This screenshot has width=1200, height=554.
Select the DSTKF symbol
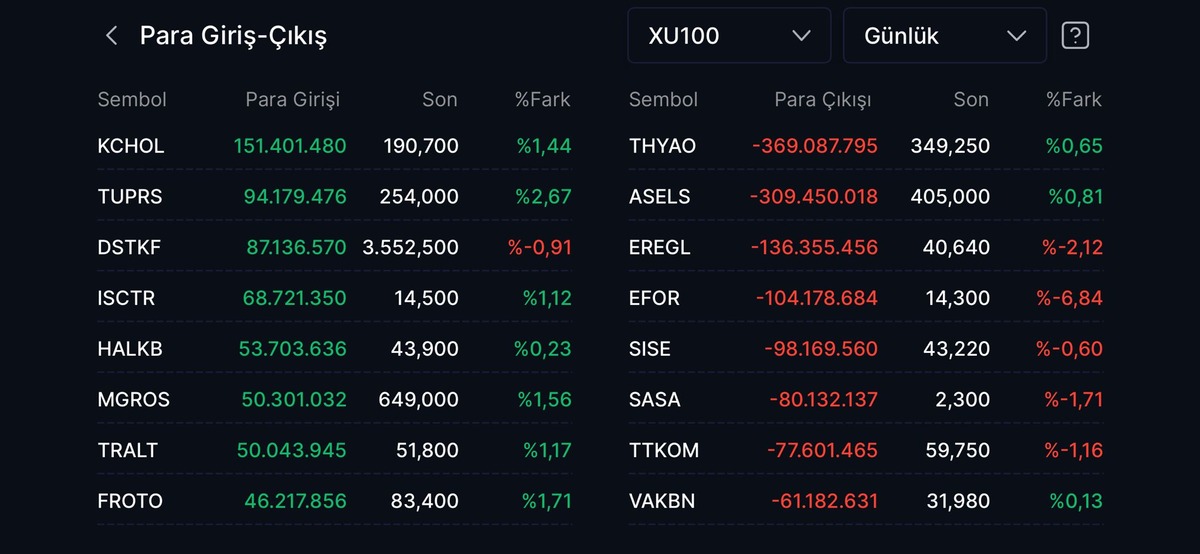[x=130, y=247]
